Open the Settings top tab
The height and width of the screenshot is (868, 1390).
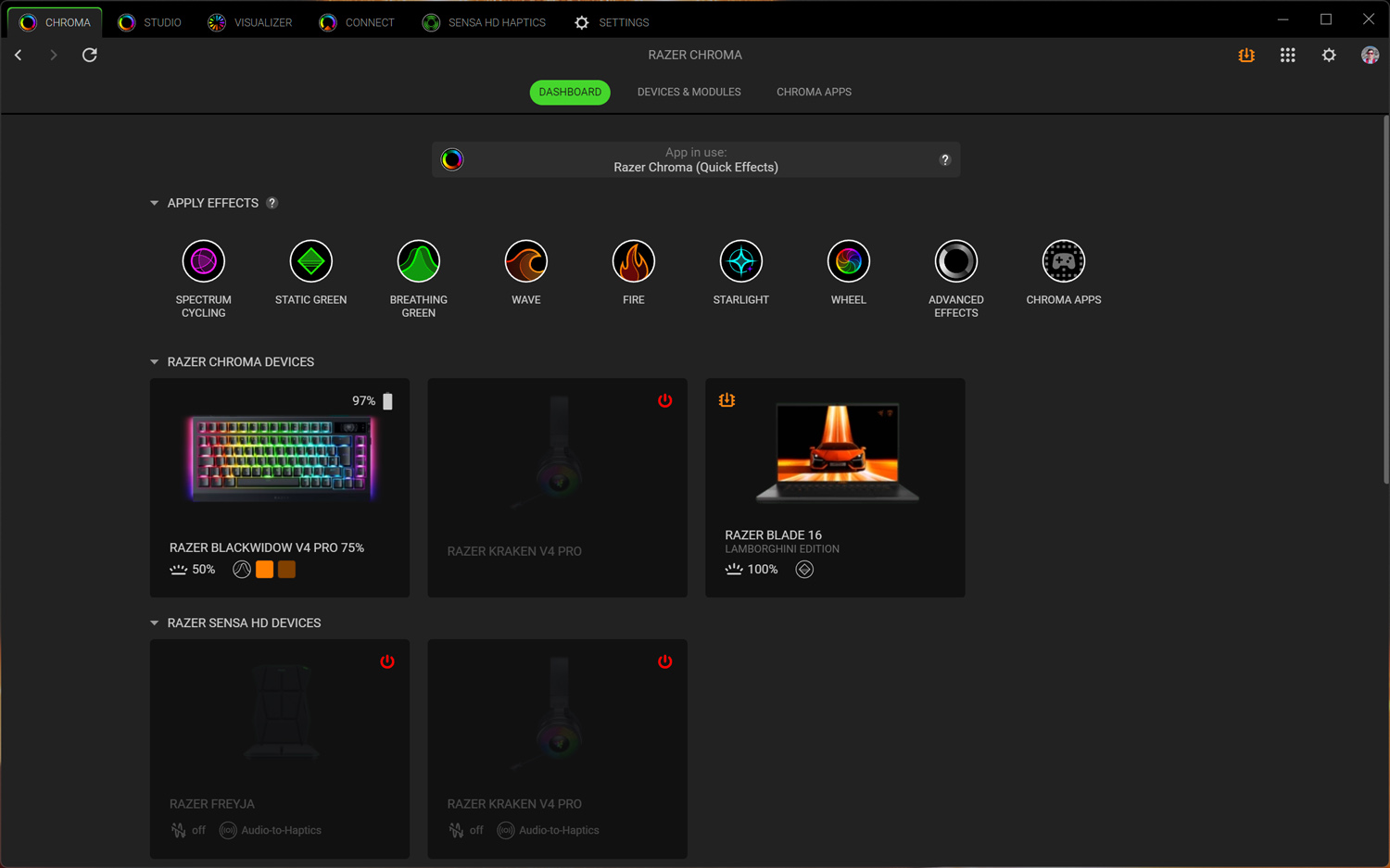coord(612,22)
